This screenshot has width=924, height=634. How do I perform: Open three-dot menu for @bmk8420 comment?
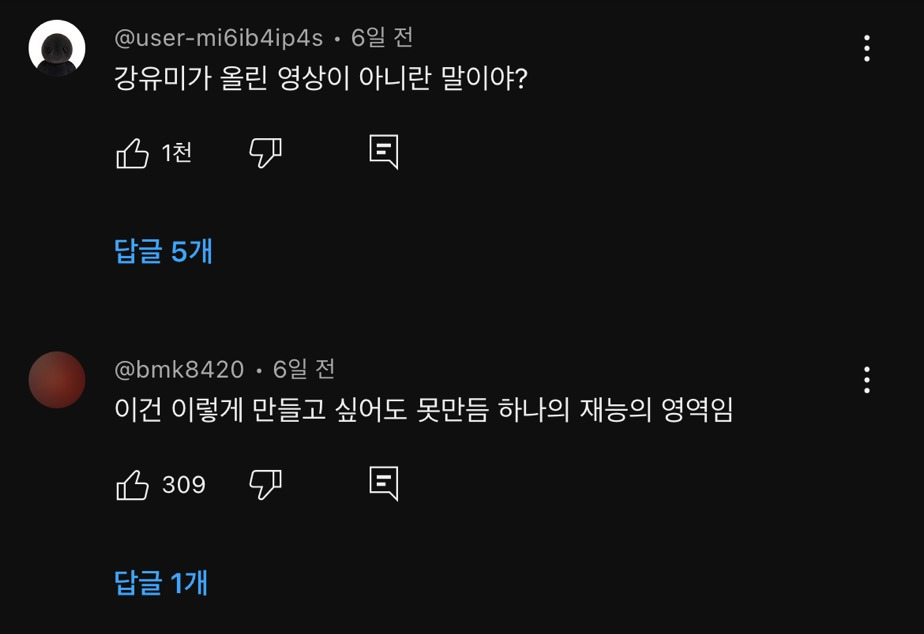pos(866,380)
